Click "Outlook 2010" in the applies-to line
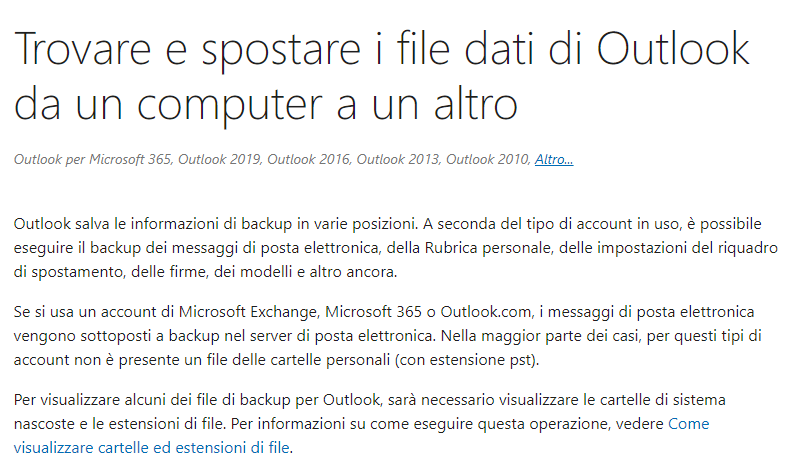790x476 pixels. (x=487, y=160)
